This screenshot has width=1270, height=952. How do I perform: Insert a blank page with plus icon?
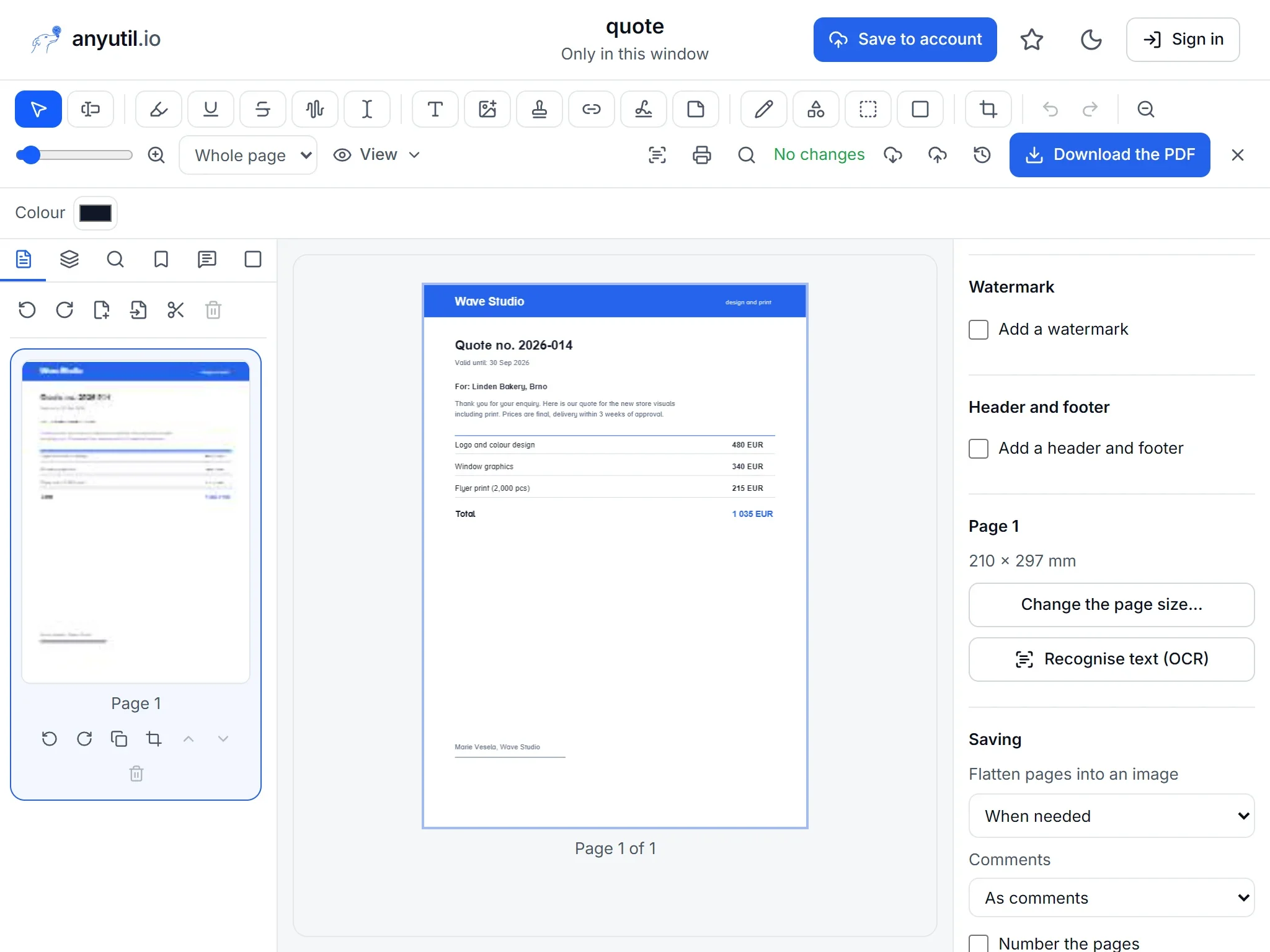[x=102, y=310]
